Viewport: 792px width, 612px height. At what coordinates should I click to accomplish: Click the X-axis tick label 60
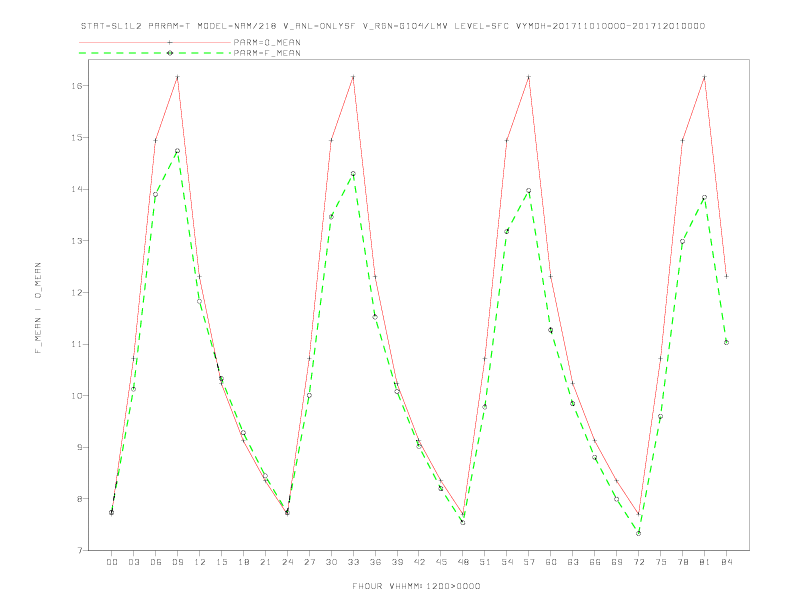click(x=551, y=562)
